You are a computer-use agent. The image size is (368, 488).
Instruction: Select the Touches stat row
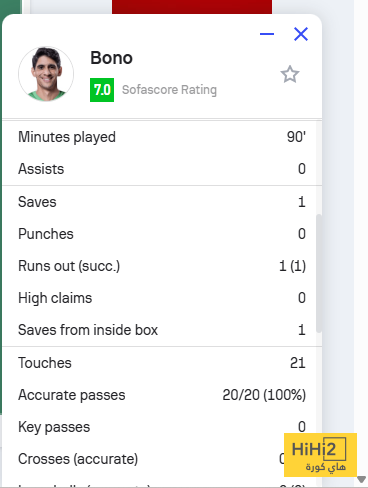pyautogui.click(x=162, y=363)
